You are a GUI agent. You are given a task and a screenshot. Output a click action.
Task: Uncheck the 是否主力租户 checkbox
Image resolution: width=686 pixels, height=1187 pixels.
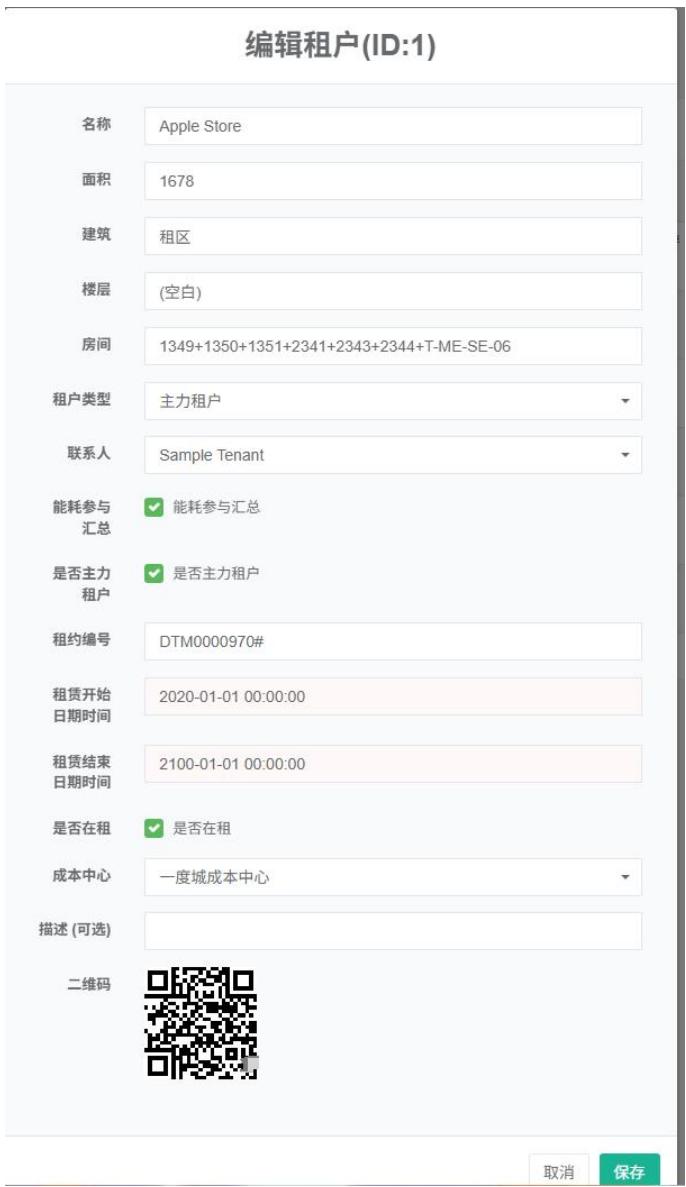coord(154,574)
